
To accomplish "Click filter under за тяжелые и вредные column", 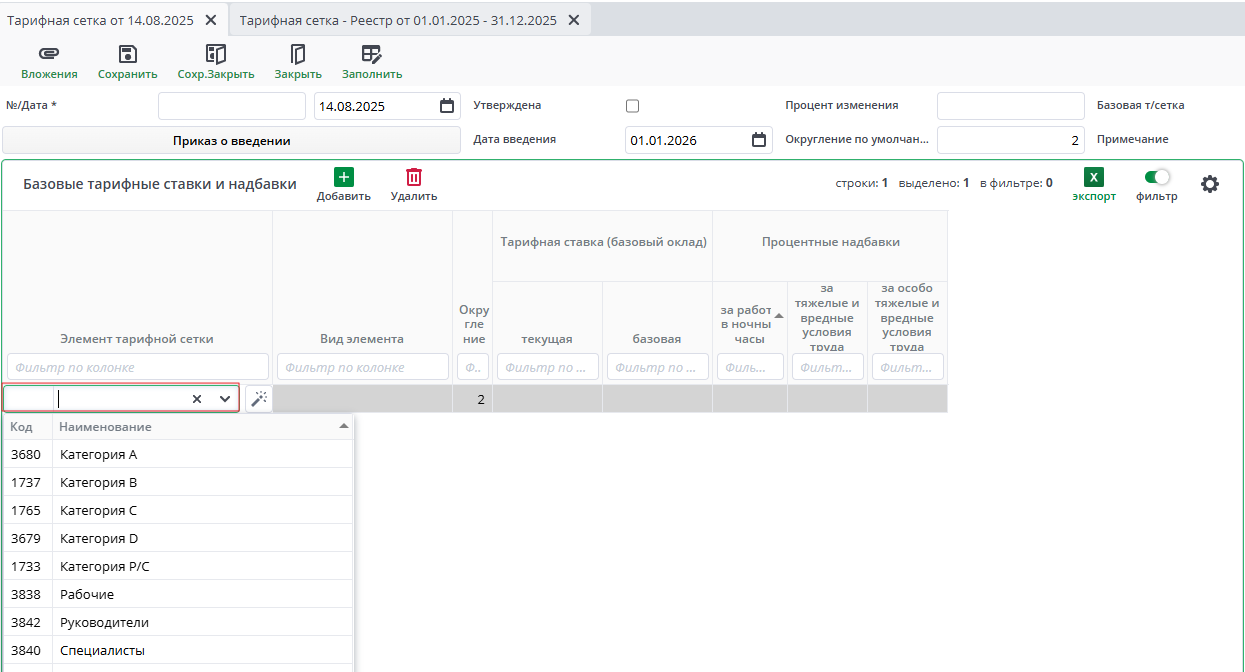I will click(828, 367).
